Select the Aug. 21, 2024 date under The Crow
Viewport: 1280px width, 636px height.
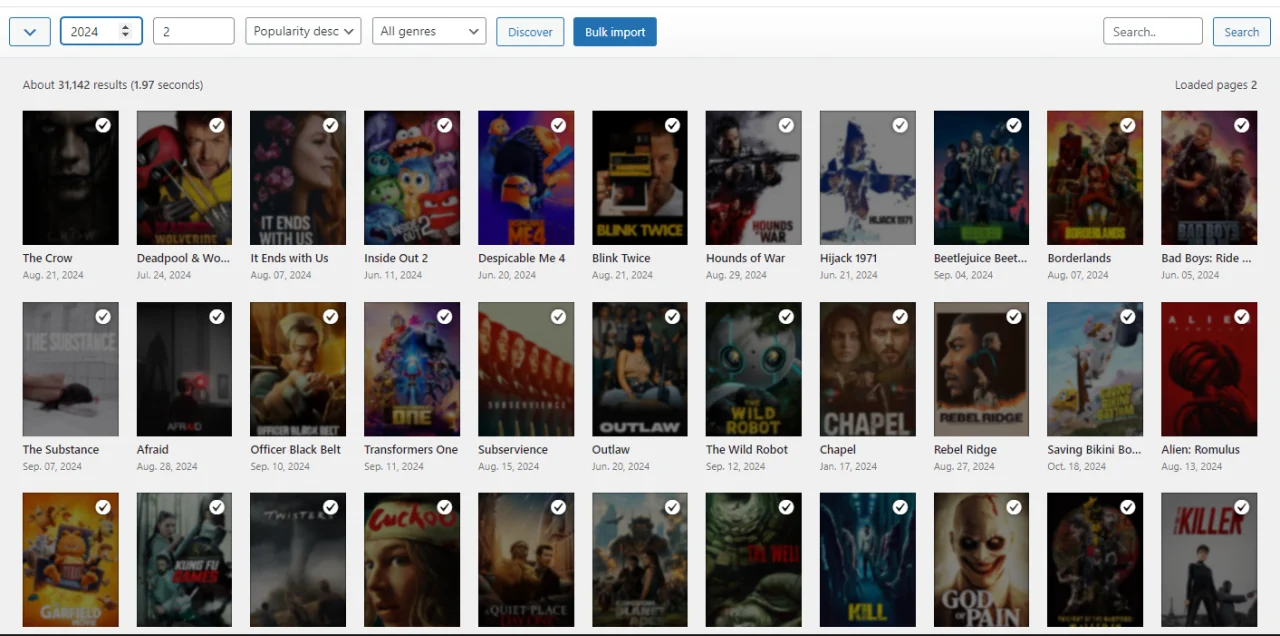[x=53, y=275]
